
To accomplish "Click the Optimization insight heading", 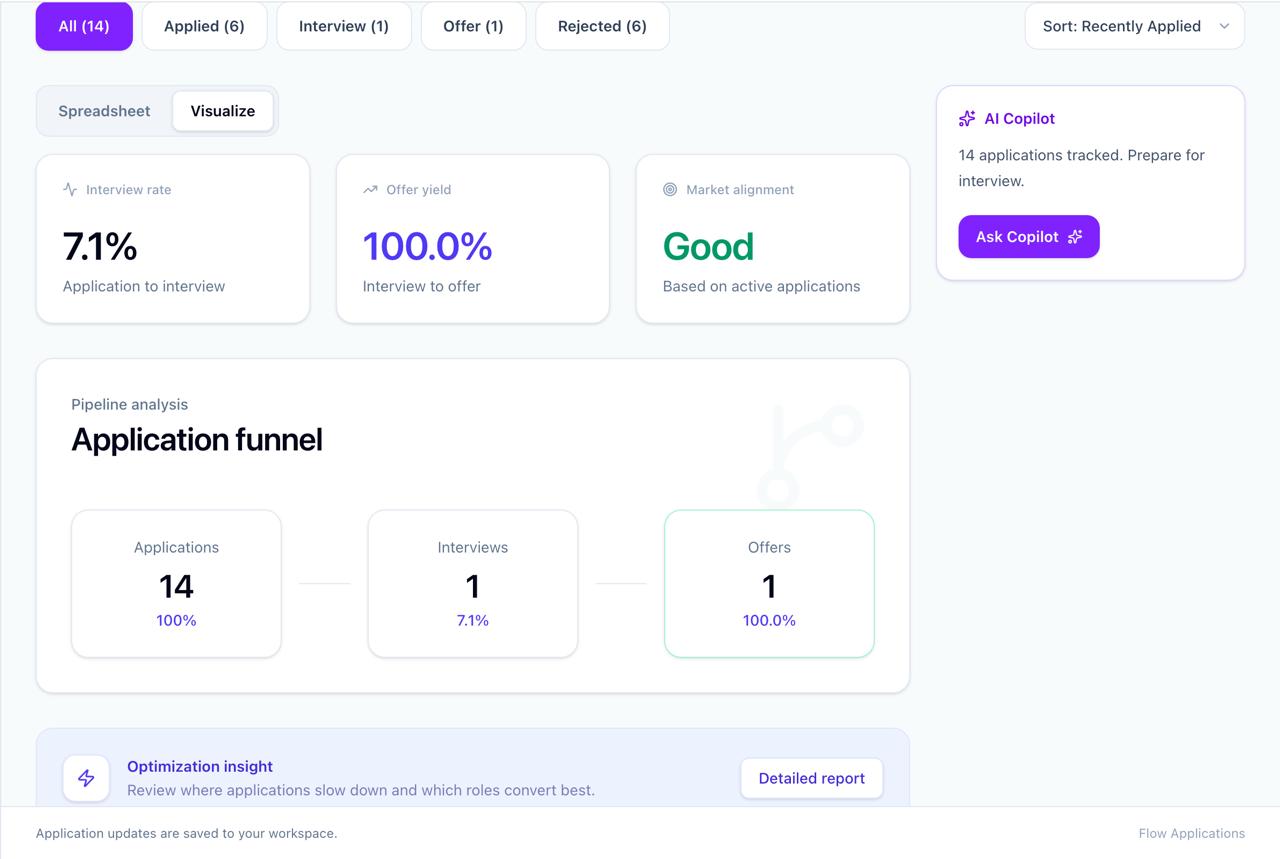I will pyautogui.click(x=200, y=766).
